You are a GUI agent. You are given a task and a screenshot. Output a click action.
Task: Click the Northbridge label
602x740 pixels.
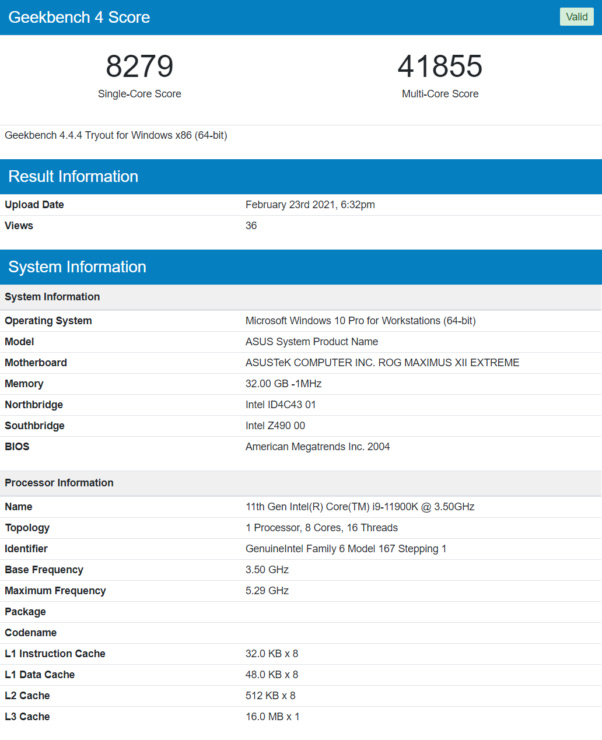34,405
